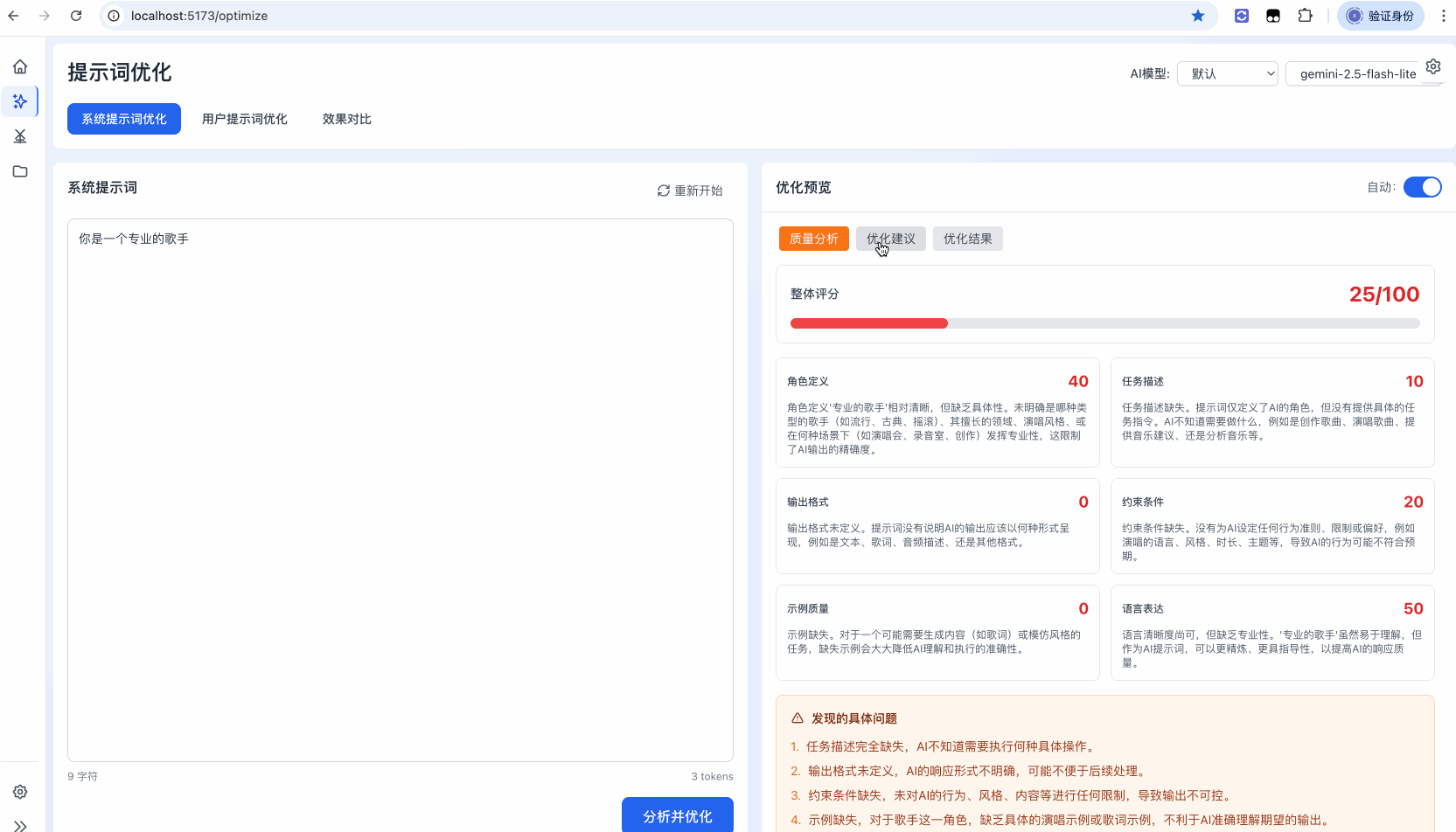The image size is (1456, 832).
Task: Open settings via the gear icon at sidebar bottom
Action: tap(20, 791)
